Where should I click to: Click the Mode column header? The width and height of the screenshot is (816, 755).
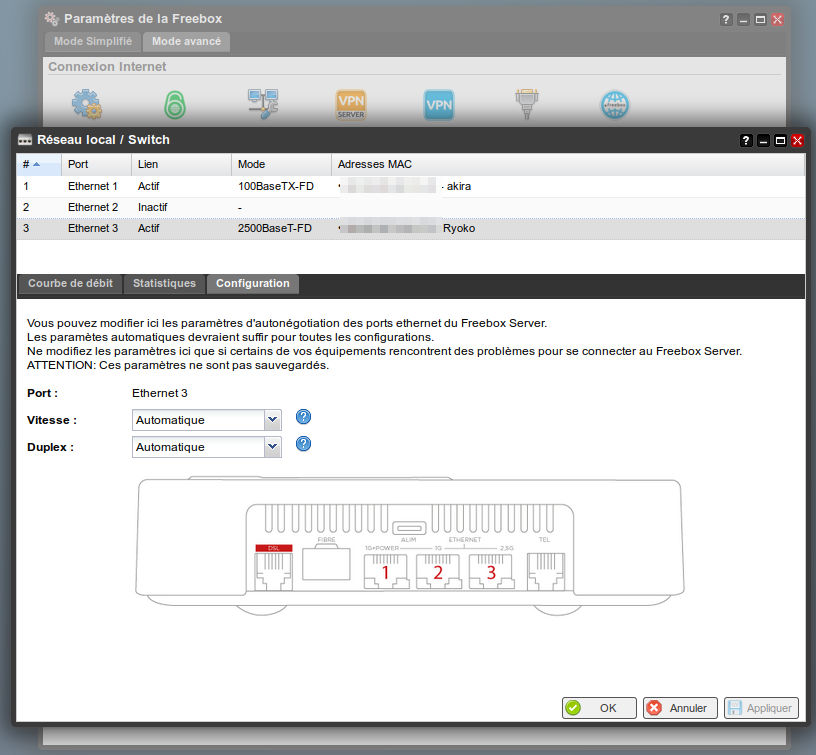click(281, 164)
